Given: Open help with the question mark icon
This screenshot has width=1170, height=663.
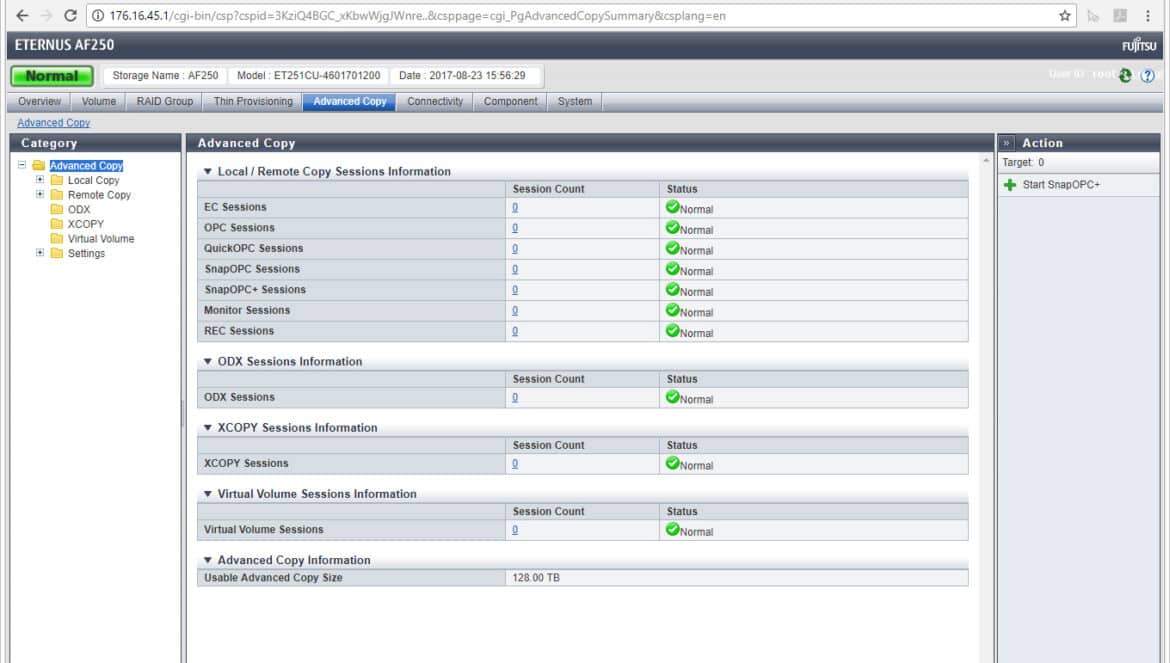Looking at the screenshot, I should tap(1148, 75).
